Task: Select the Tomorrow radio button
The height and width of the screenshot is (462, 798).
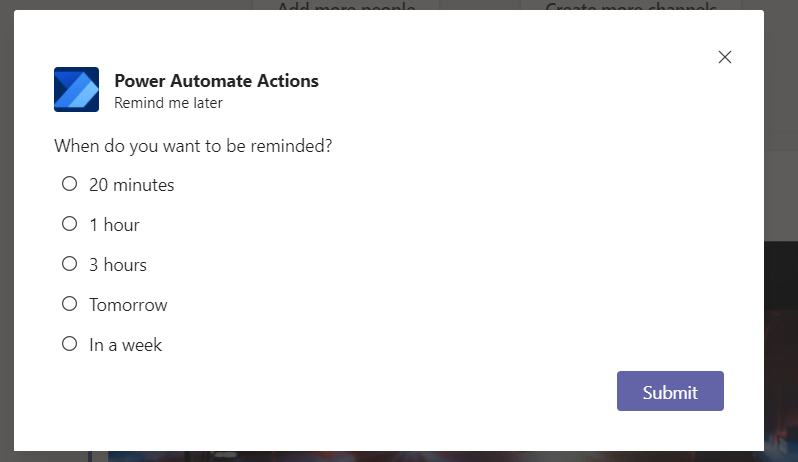Action: click(x=70, y=304)
